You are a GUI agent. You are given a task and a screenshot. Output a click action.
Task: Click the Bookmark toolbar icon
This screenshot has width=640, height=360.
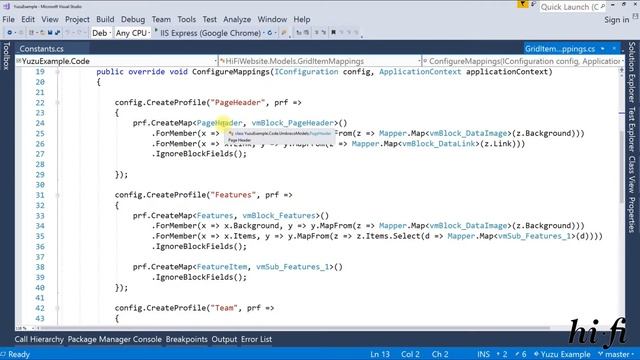point(333,33)
